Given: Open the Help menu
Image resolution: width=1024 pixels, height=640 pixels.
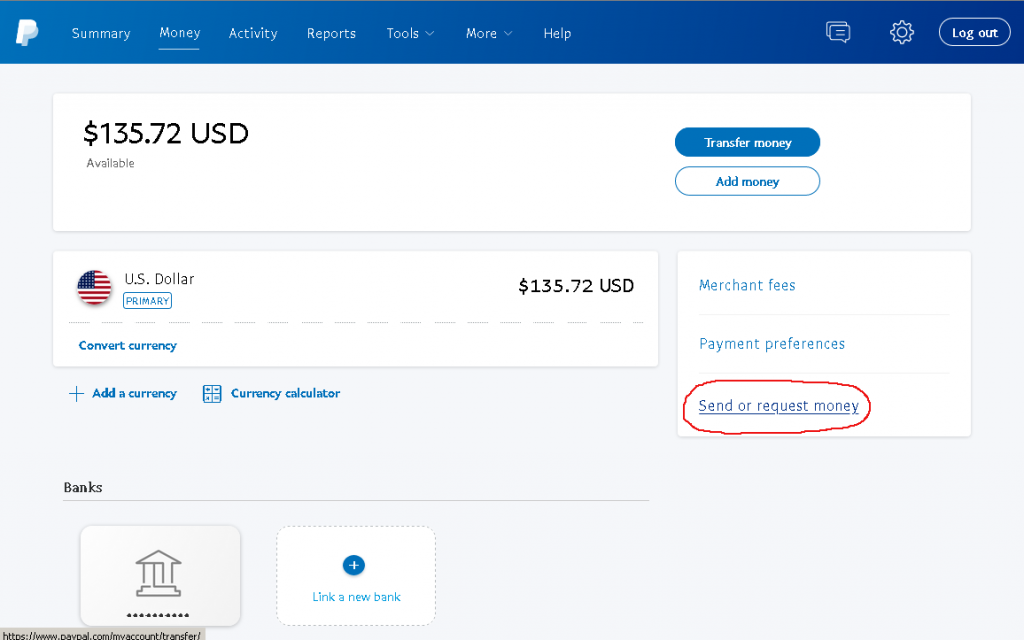Looking at the screenshot, I should 557,32.
